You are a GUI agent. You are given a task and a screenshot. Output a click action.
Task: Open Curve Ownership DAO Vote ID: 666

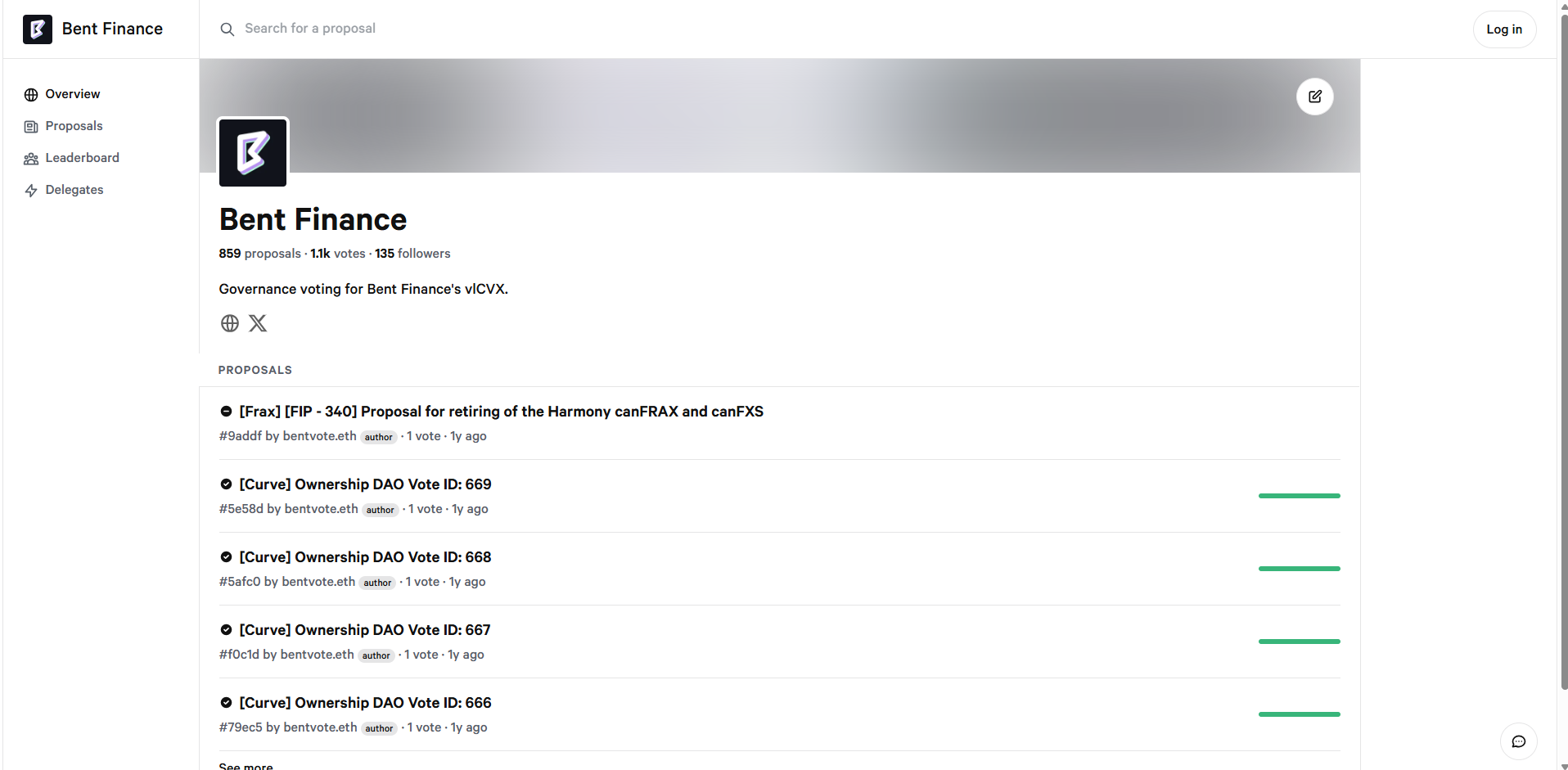[x=365, y=703]
